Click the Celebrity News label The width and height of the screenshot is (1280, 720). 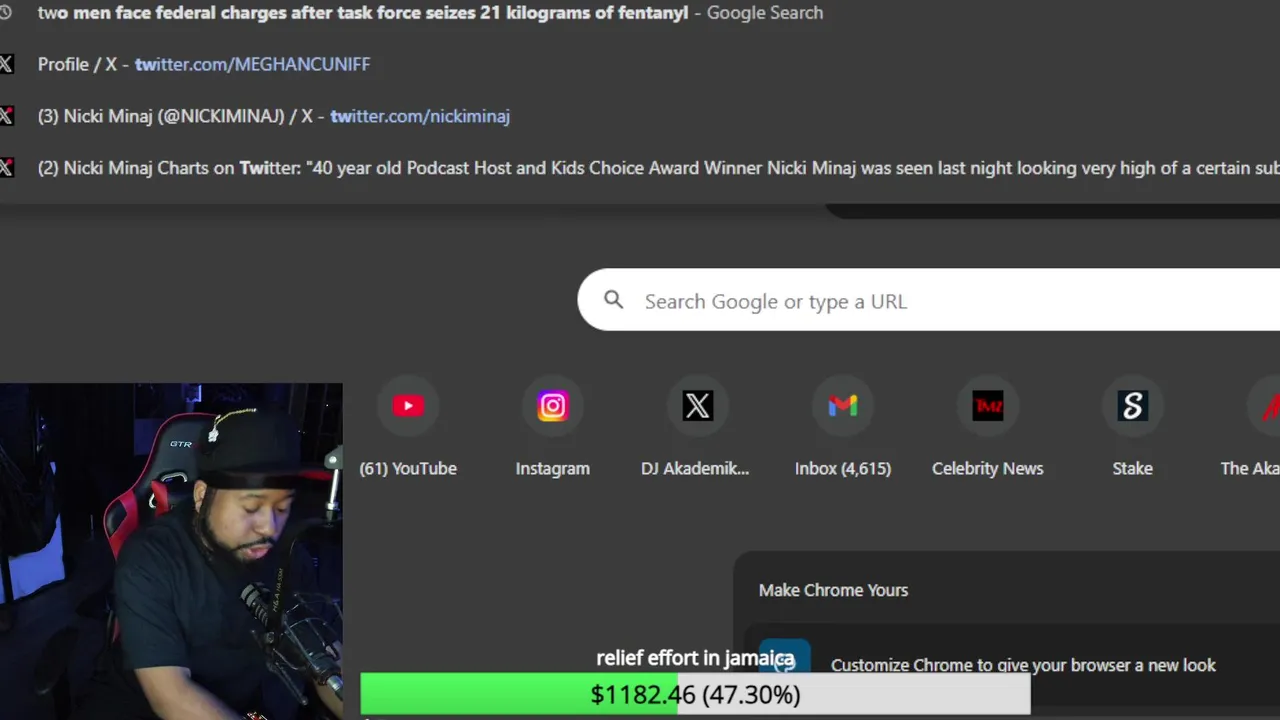point(988,468)
